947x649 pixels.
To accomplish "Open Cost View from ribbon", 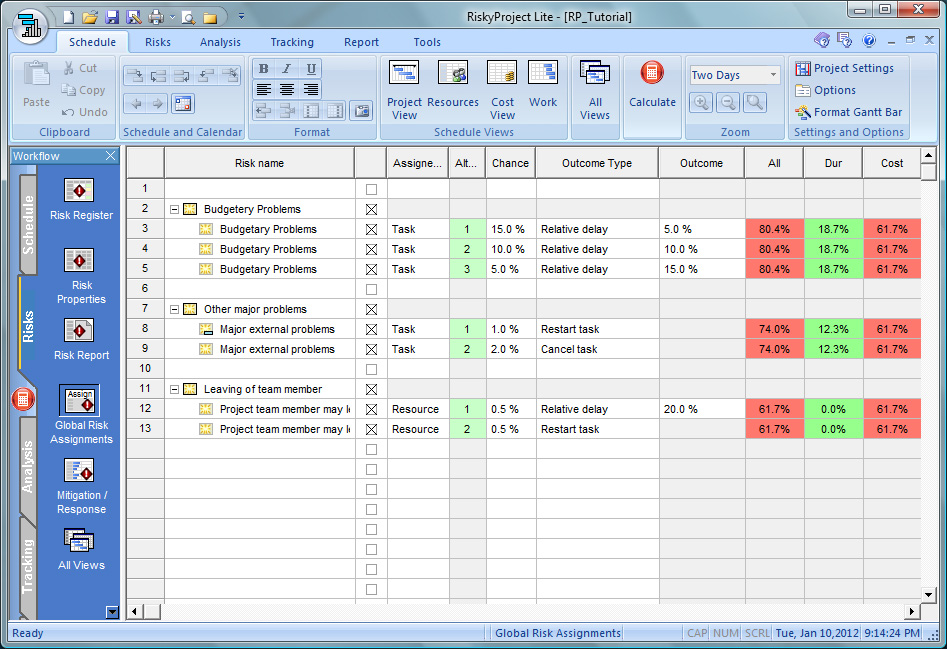I will tap(502, 91).
